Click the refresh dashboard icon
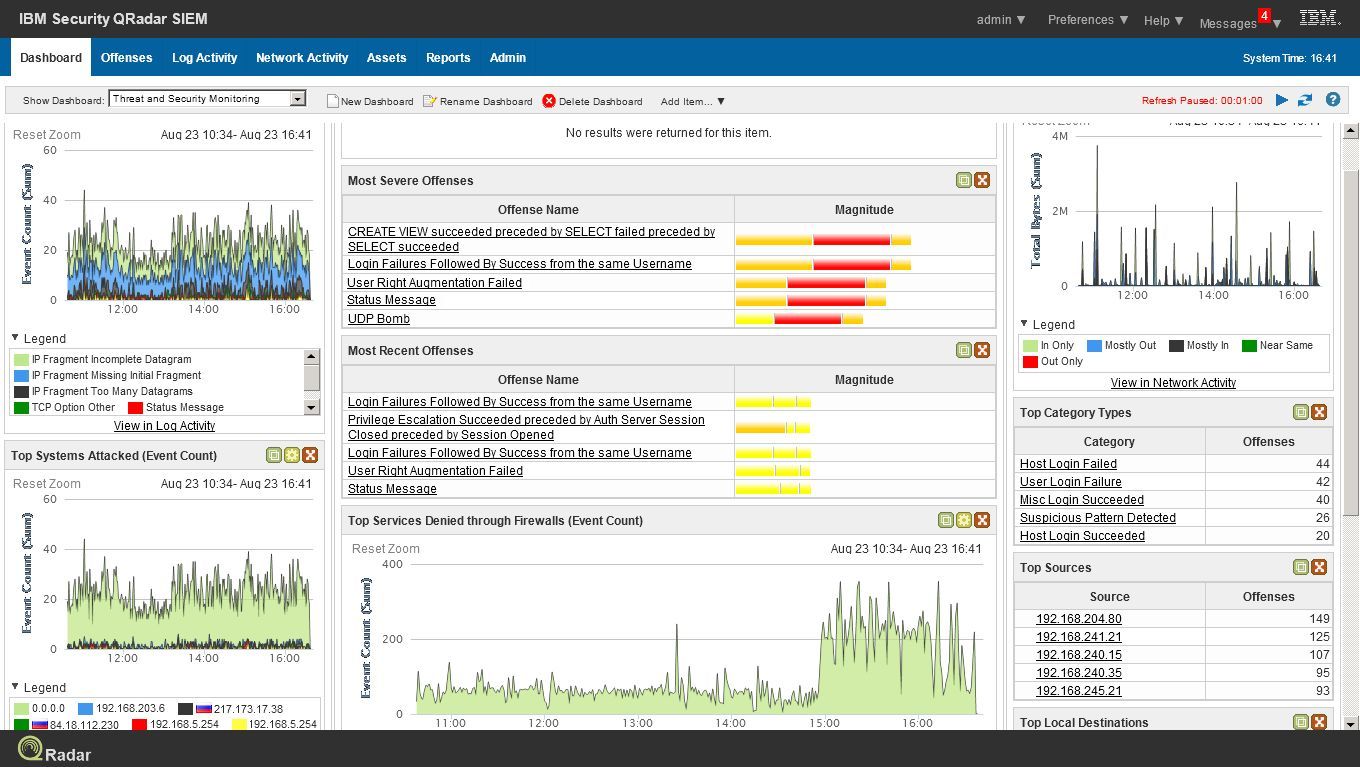This screenshot has width=1360, height=767. pos(1305,100)
